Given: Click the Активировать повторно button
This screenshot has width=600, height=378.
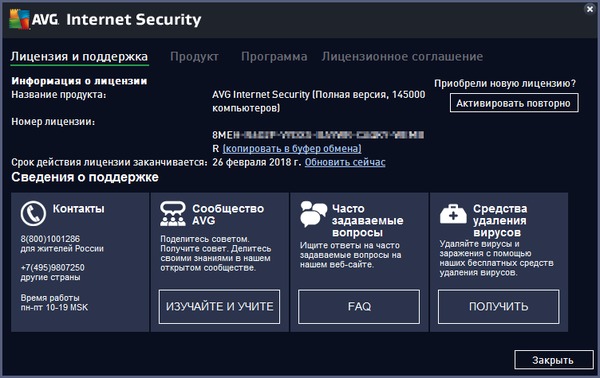Looking at the screenshot, I should (514, 103).
